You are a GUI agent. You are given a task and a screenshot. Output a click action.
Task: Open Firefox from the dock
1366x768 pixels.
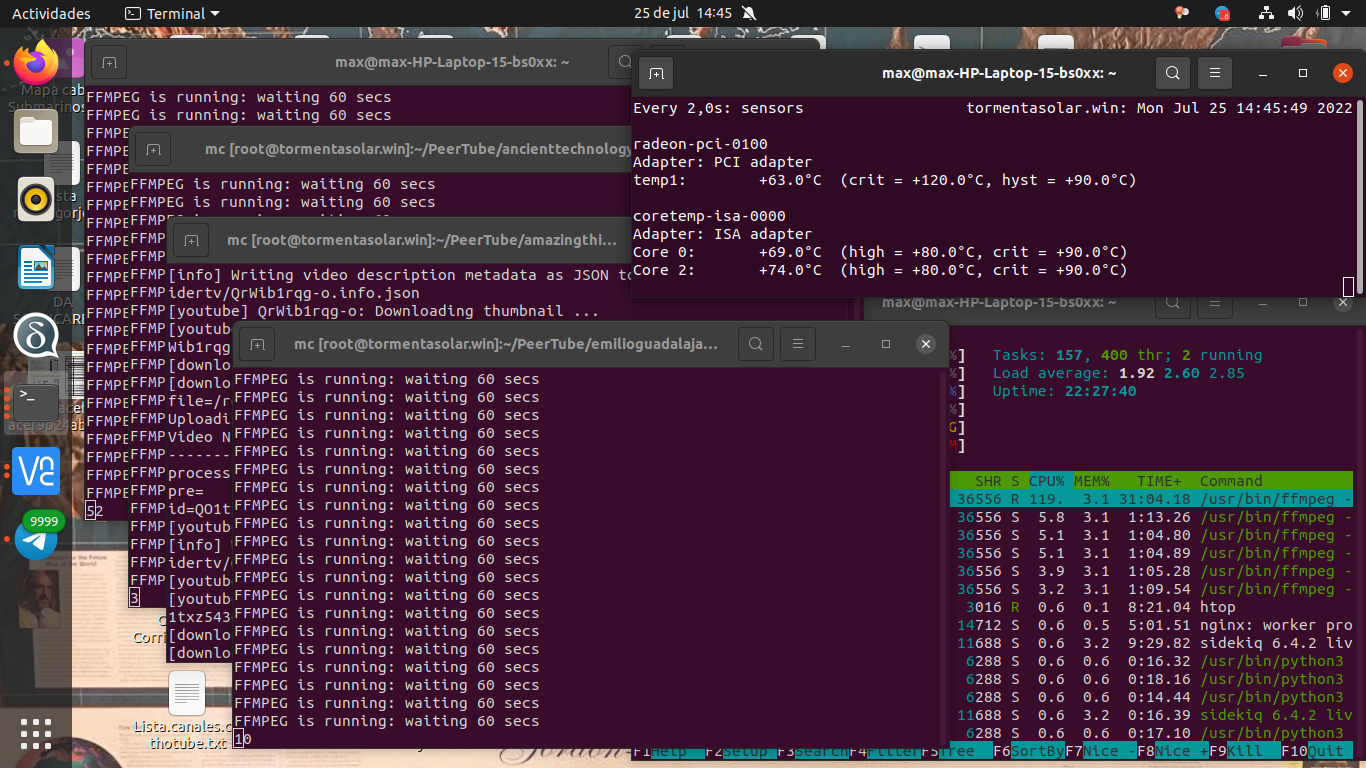[x=36, y=64]
